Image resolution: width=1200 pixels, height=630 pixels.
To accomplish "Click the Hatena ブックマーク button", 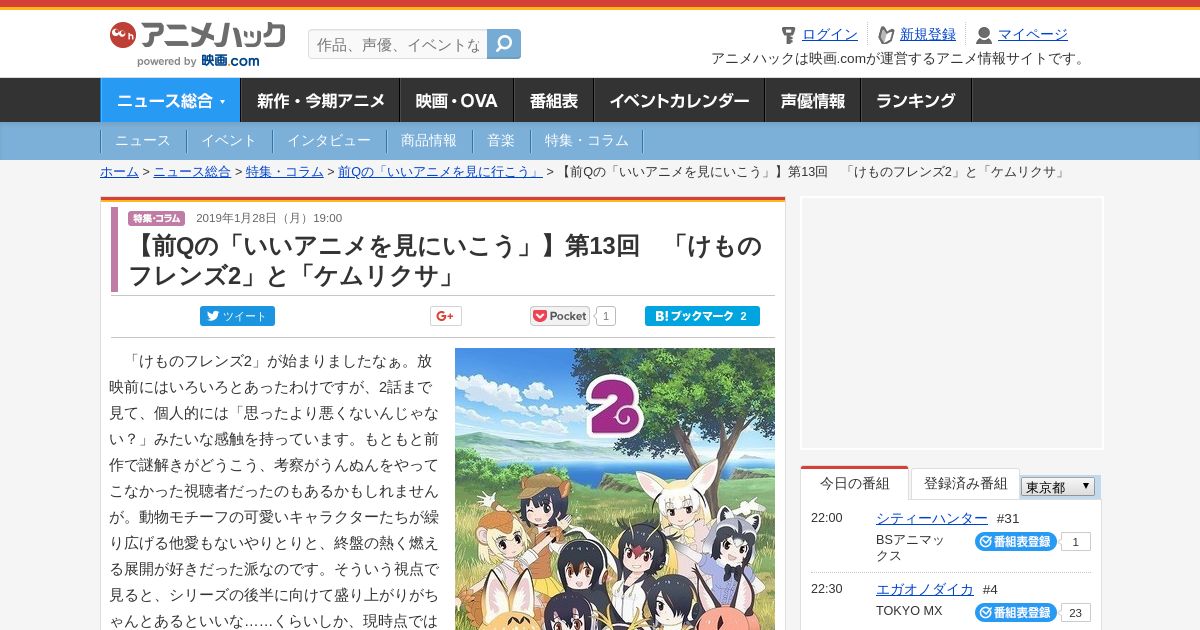I will click(x=702, y=316).
